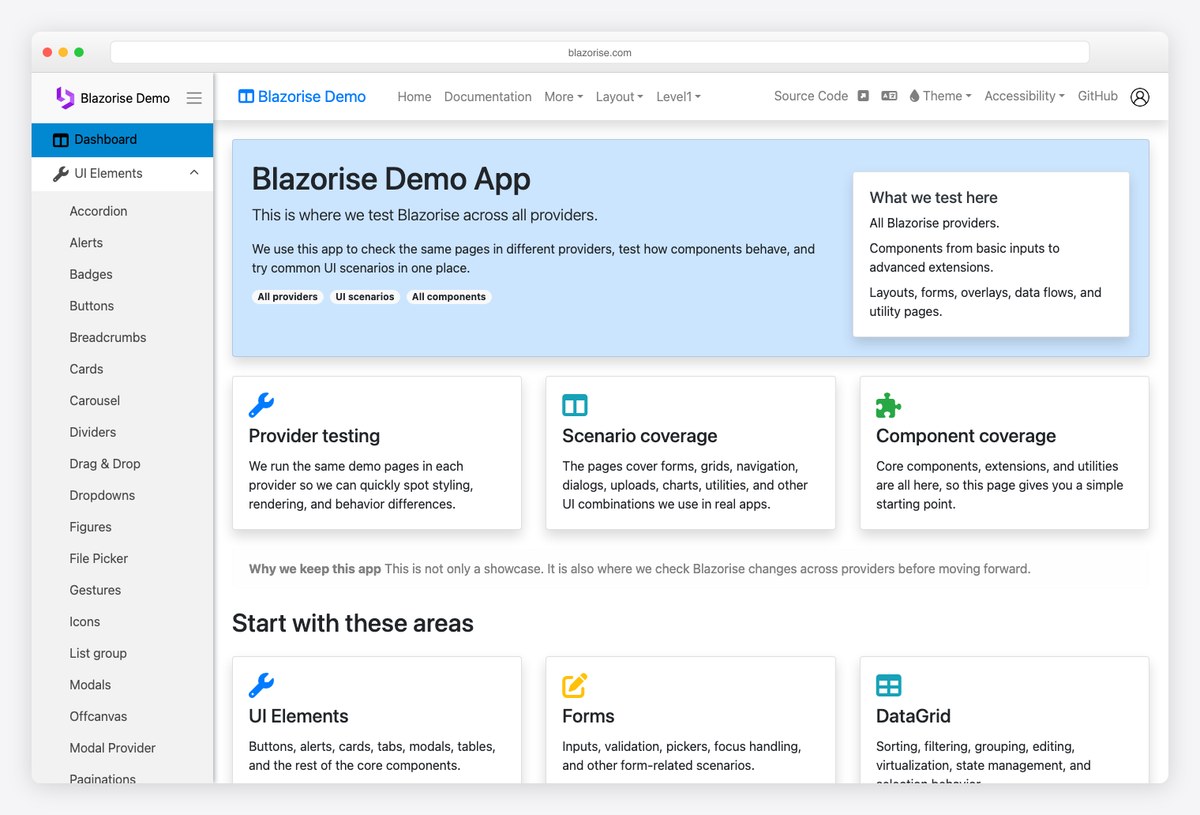Click the Start with these areas heading

point(353,623)
